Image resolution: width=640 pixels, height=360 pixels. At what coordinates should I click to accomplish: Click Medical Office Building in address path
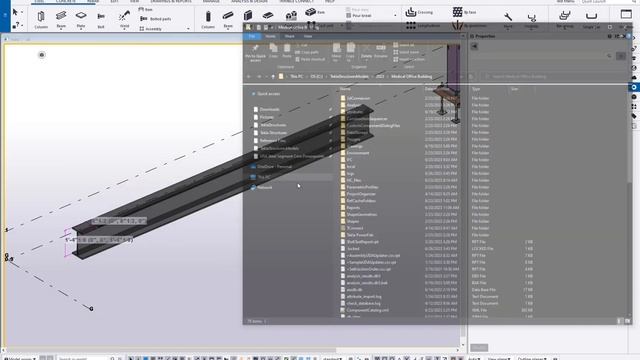click(411, 76)
